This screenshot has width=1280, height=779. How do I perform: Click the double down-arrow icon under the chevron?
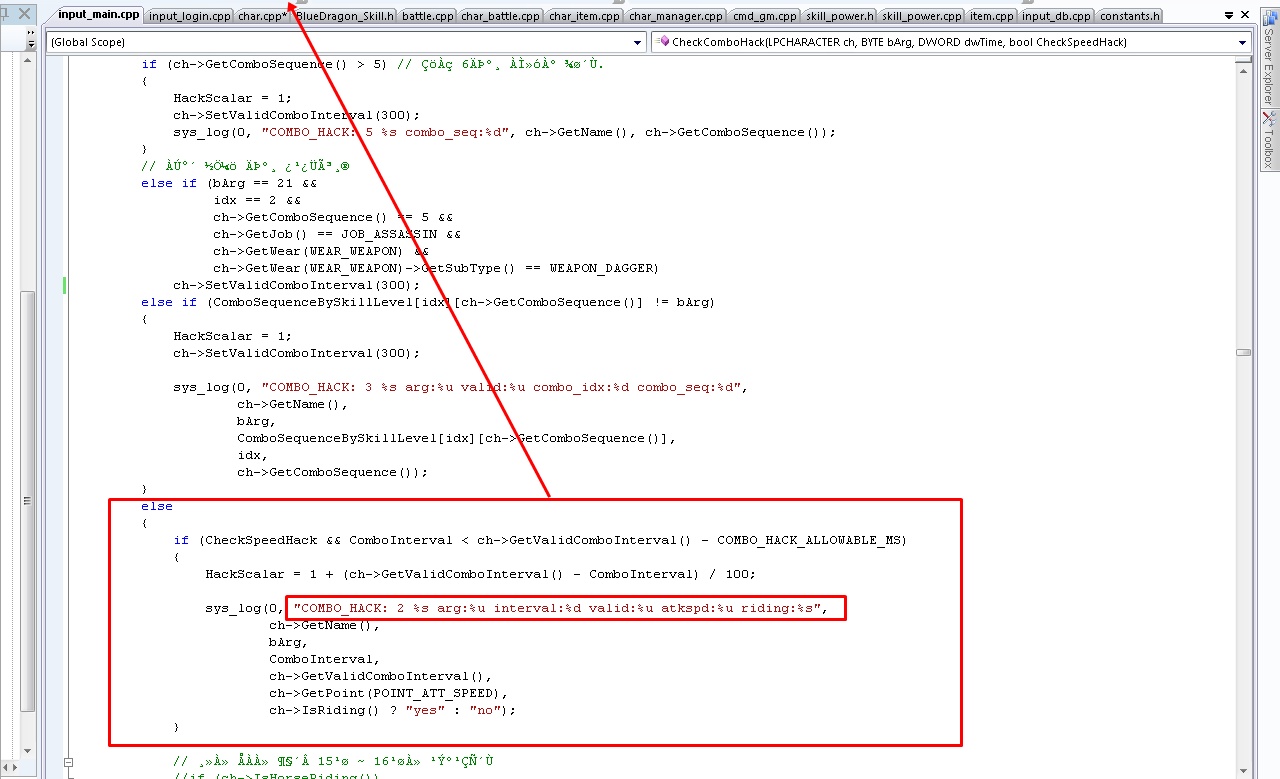click(x=31, y=43)
